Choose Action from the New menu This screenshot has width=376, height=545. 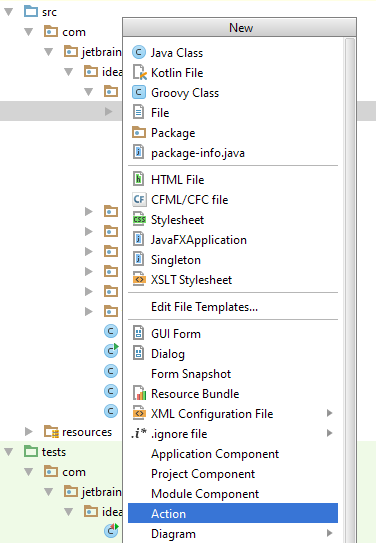pyautogui.click(x=233, y=513)
